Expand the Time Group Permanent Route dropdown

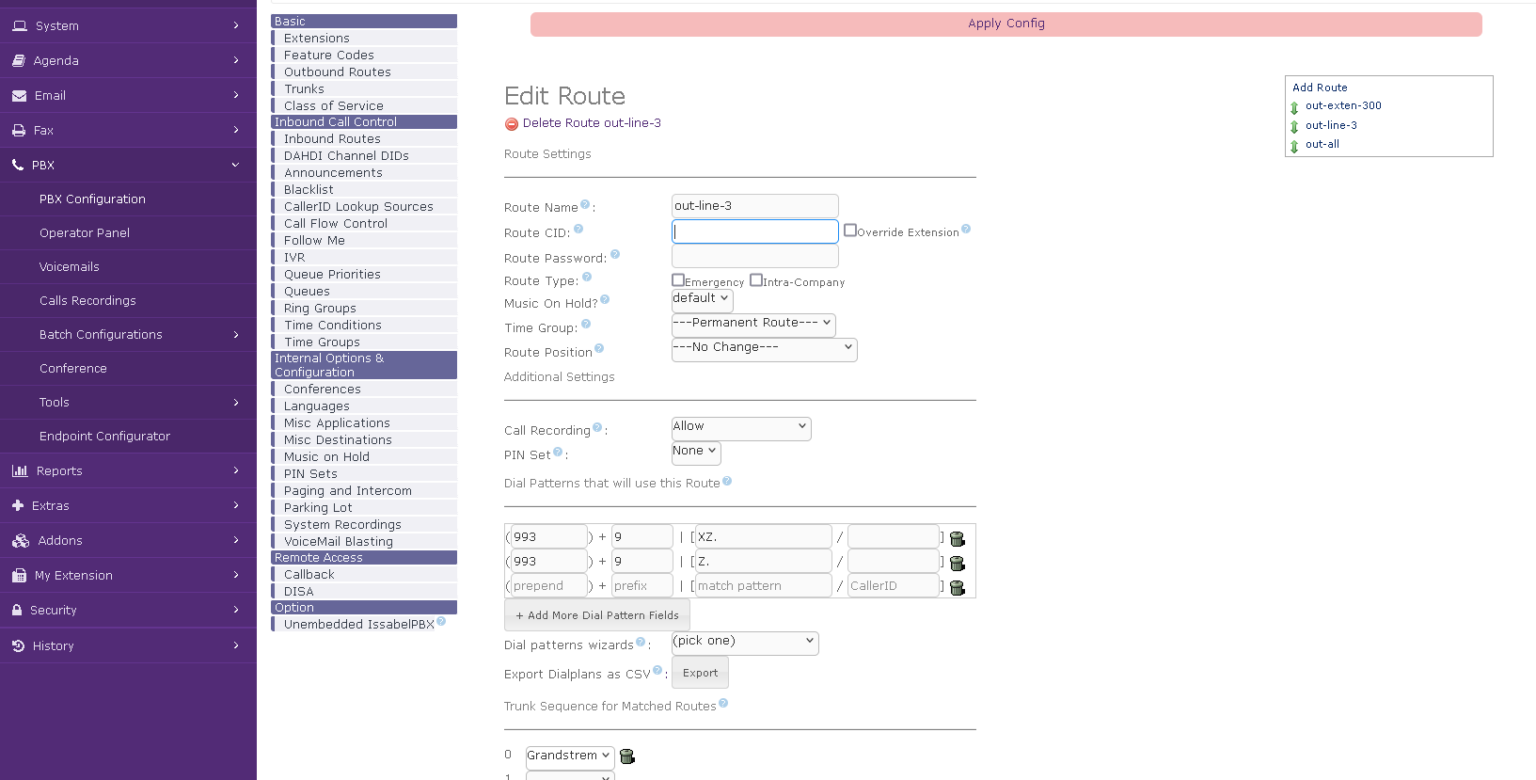(x=753, y=325)
